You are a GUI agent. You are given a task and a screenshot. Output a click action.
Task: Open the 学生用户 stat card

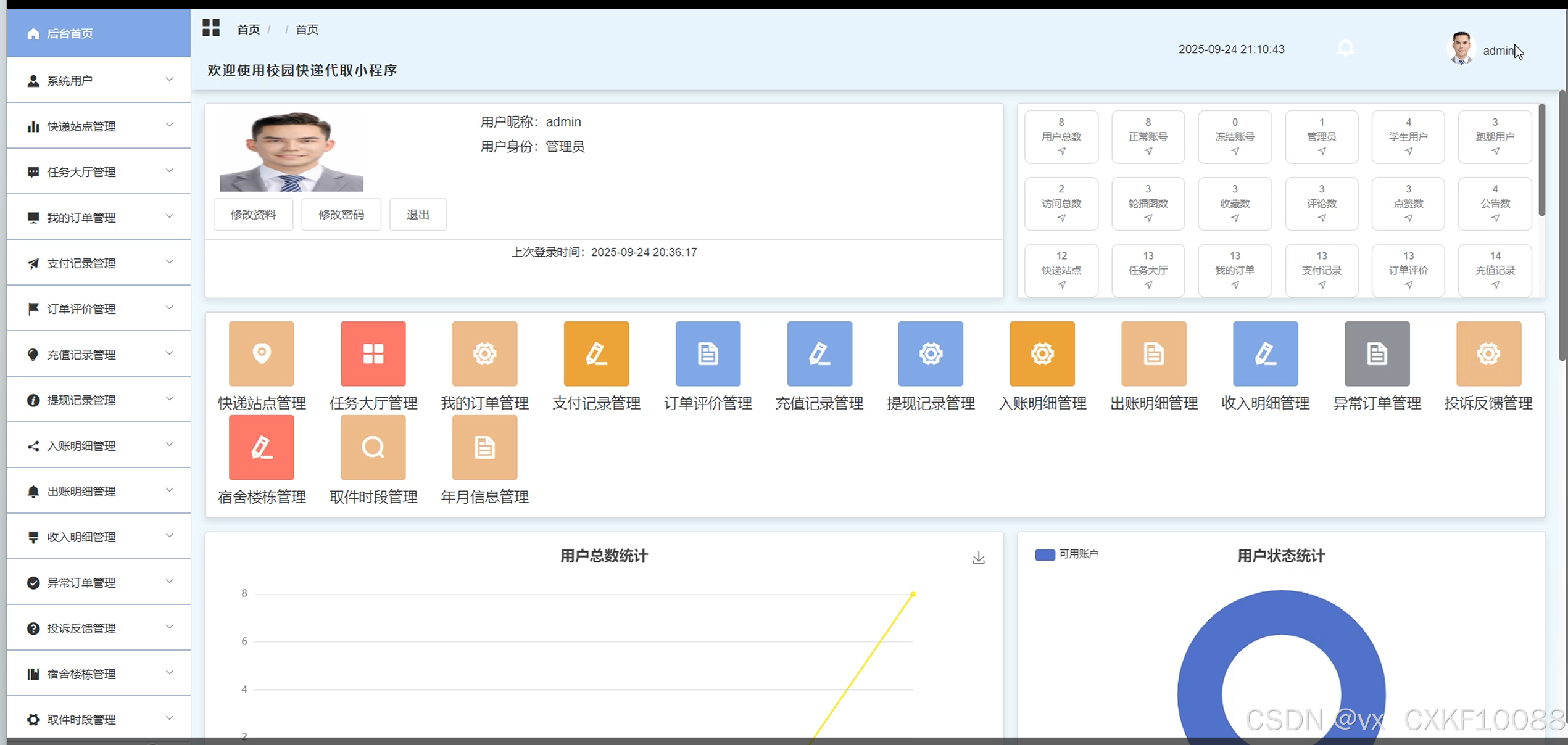[1408, 137]
